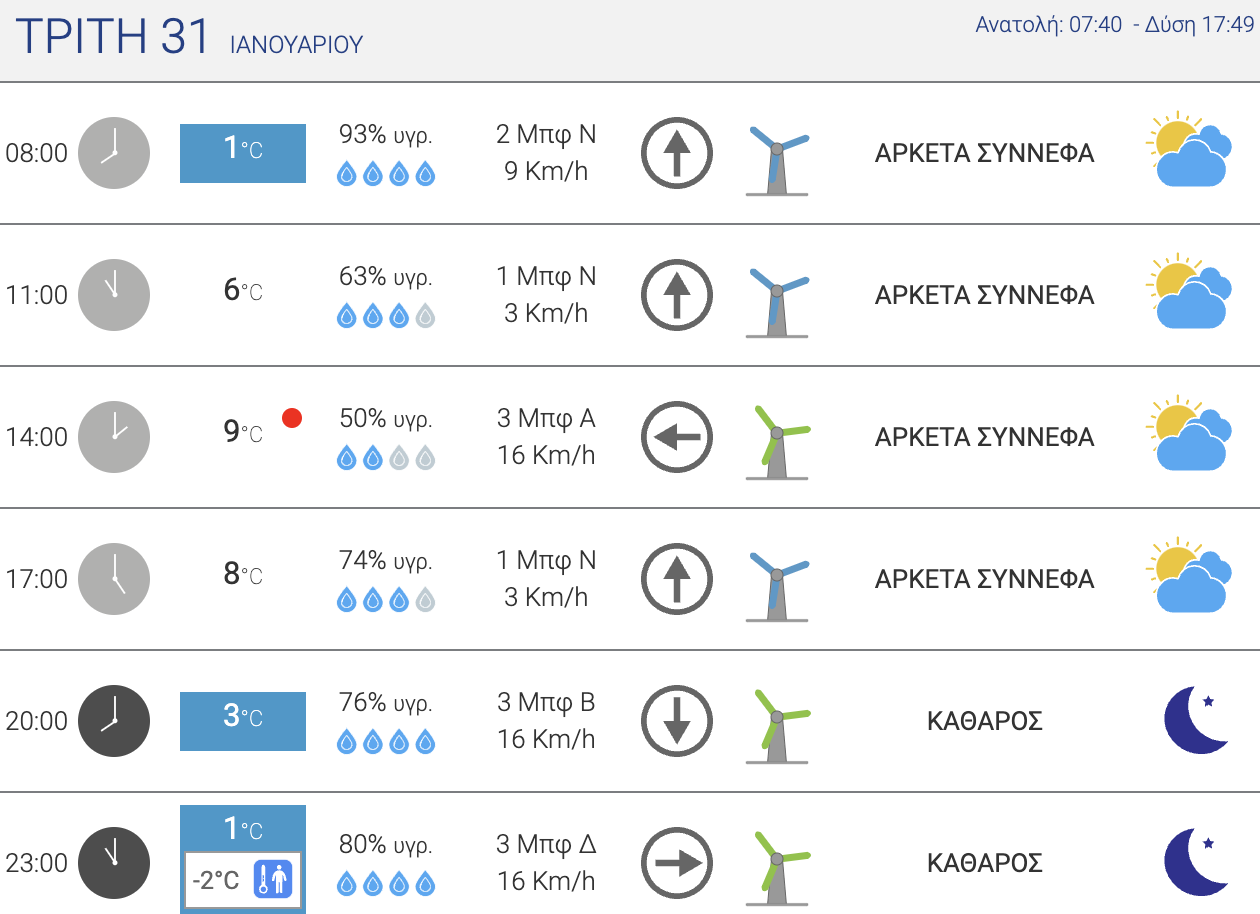Click the blue 1°C temperature box at 08:00
The height and width of the screenshot is (914, 1260).
click(x=243, y=153)
